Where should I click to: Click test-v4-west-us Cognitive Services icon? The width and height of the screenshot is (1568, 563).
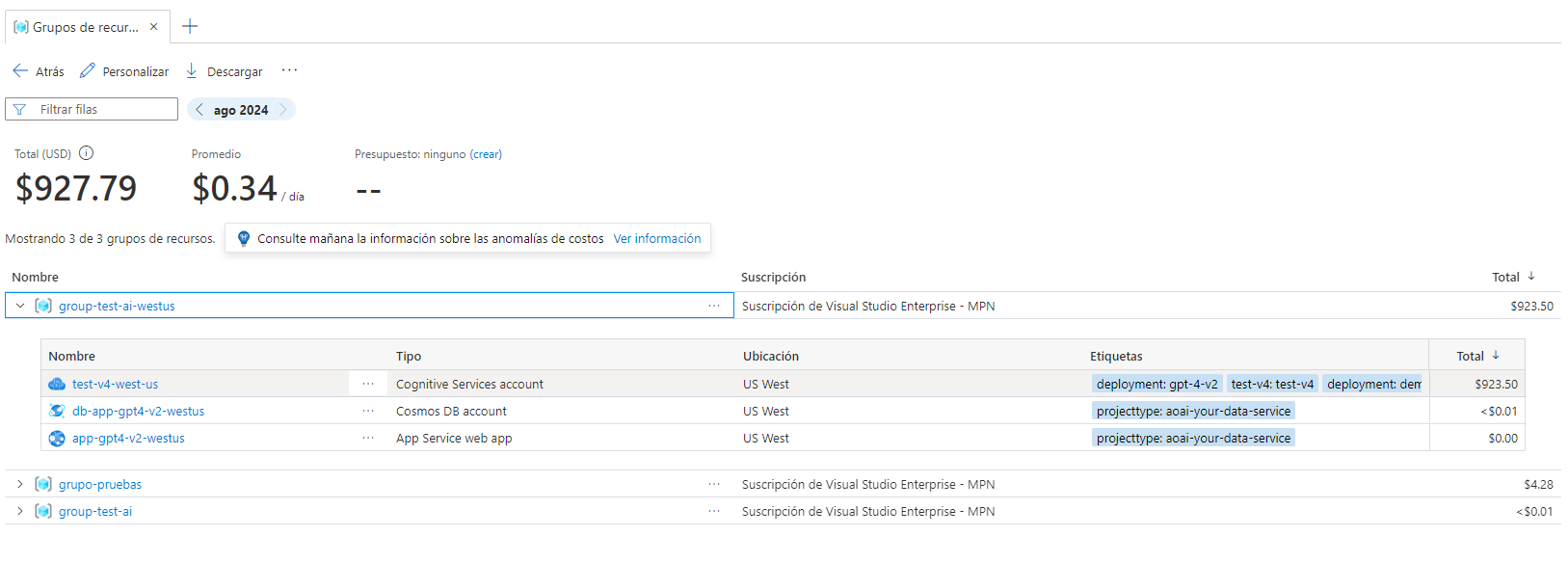pyautogui.click(x=57, y=384)
